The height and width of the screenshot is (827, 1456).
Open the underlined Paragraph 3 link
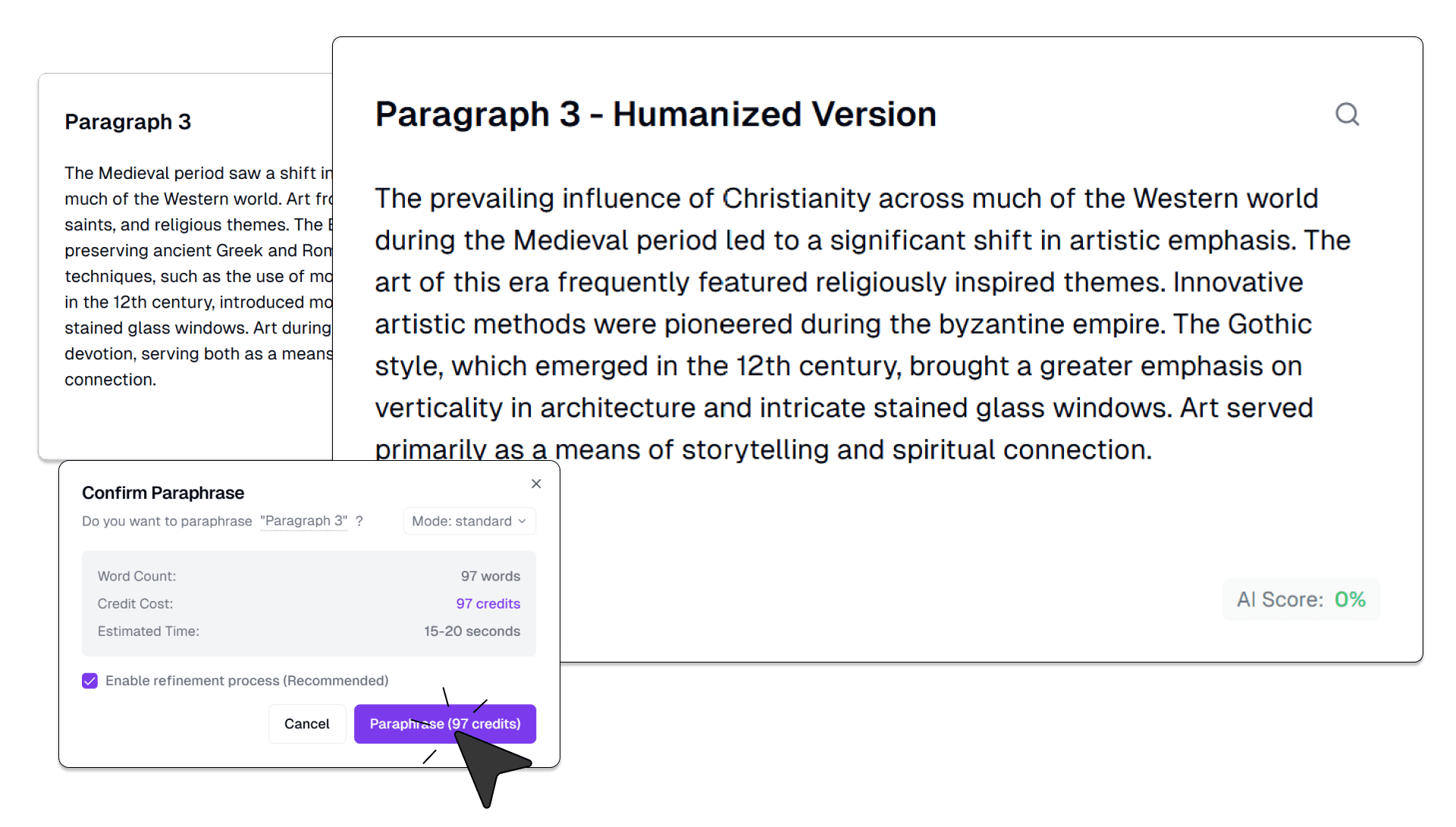(x=303, y=521)
